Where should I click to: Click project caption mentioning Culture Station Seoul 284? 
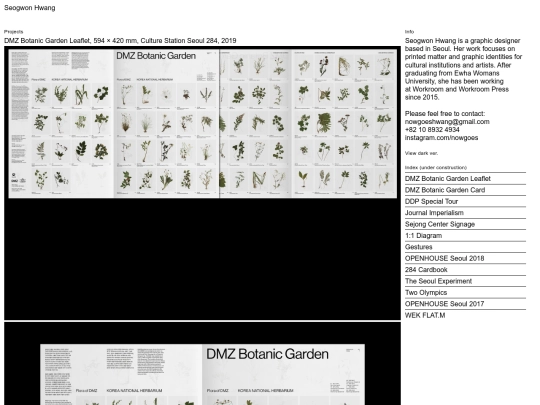click(120, 41)
